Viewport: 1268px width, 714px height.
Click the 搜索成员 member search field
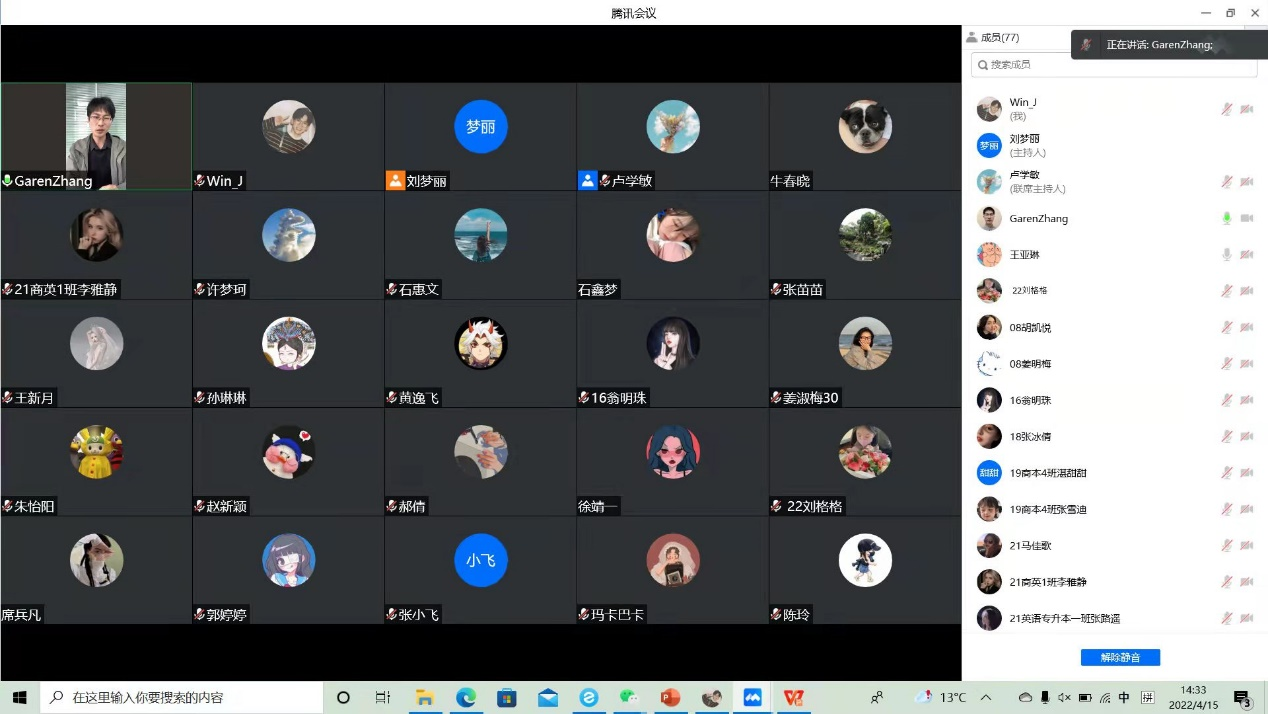pyautogui.click(x=1114, y=64)
